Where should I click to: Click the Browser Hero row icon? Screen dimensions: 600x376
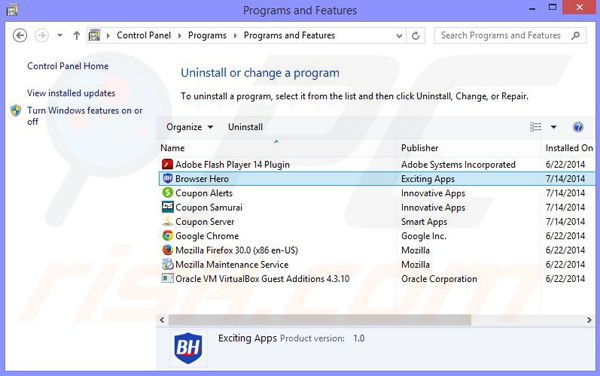pyautogui.click(x=168, y=178)
